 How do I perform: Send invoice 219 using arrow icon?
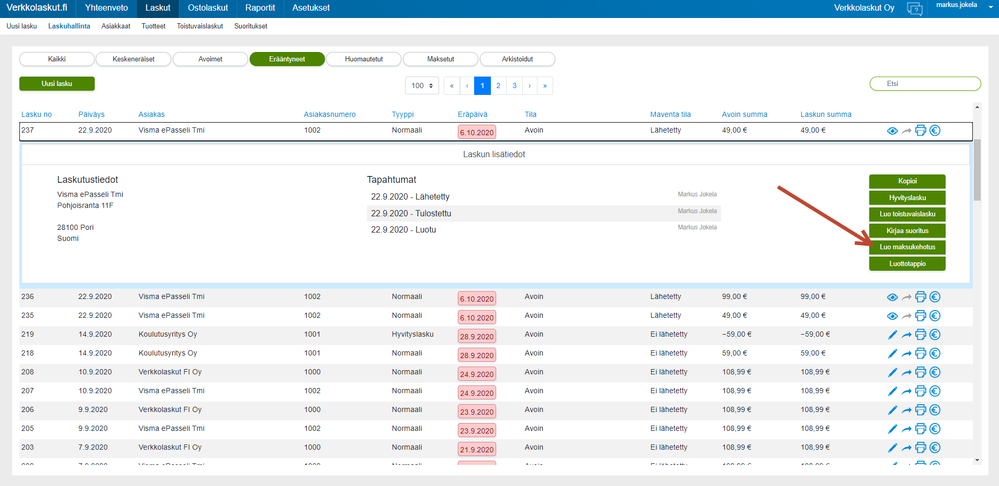tap(907, 334)
